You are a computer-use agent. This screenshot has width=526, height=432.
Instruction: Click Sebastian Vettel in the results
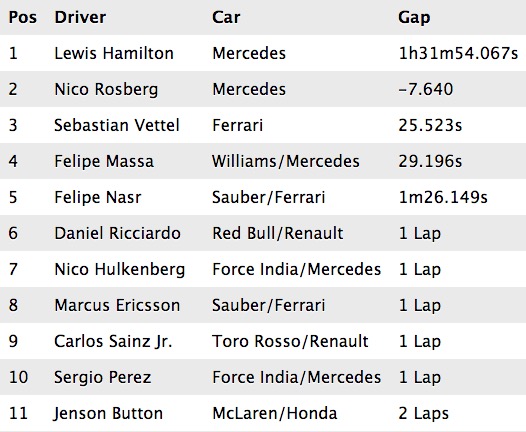(x=117, y=125)
